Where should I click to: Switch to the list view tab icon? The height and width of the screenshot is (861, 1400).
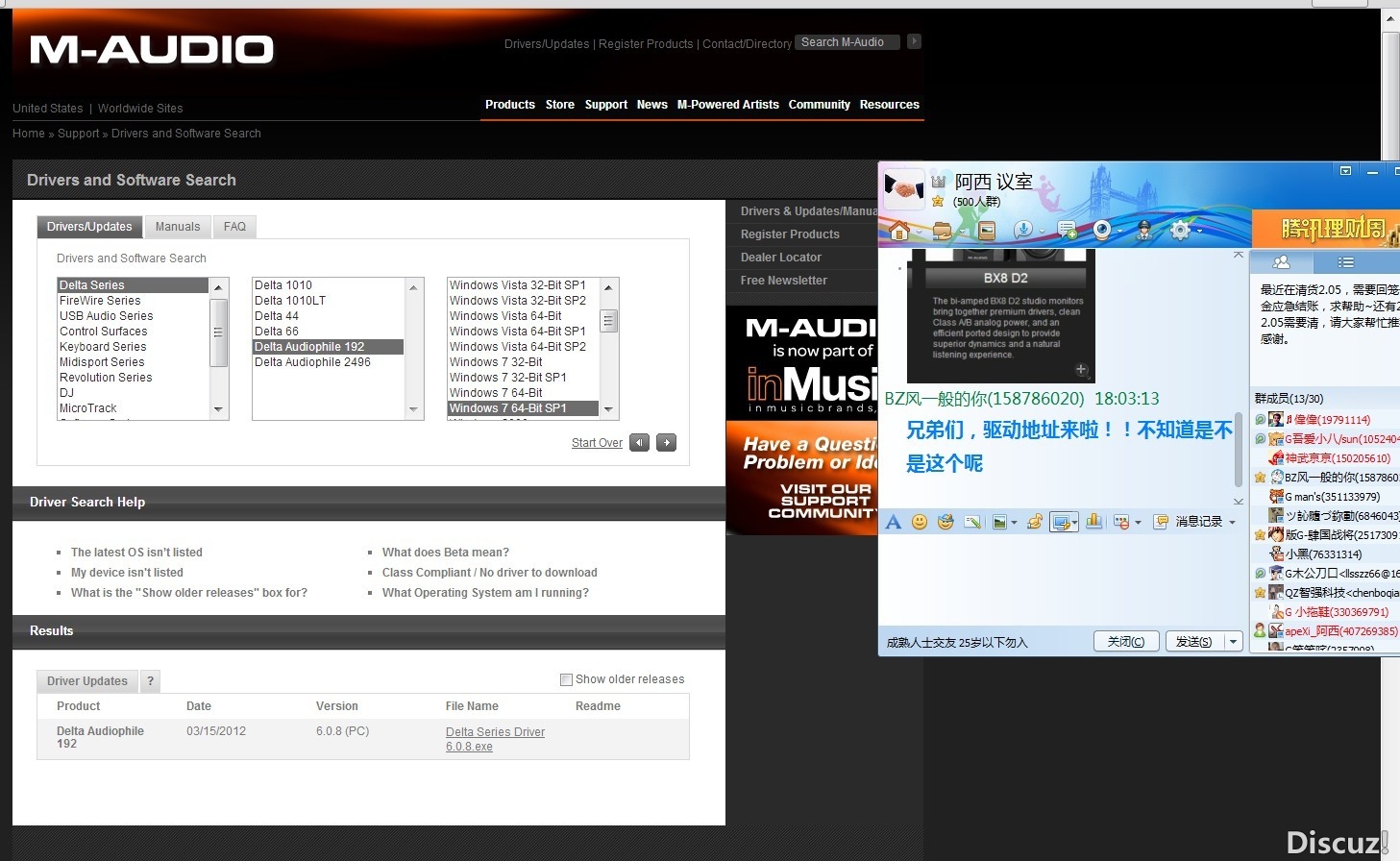tap(1345, 262)
